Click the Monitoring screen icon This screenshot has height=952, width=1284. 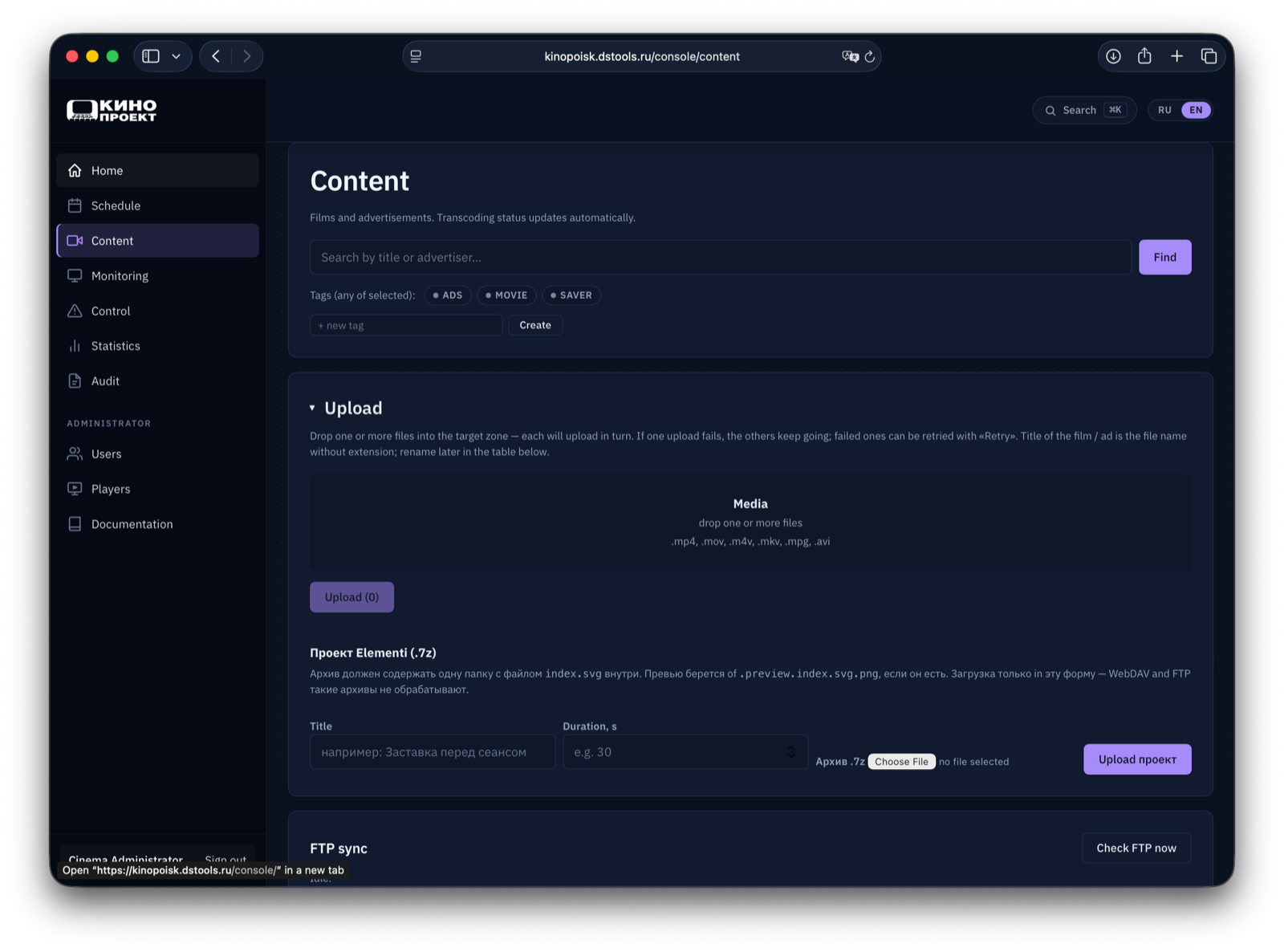tap(75, 275)
